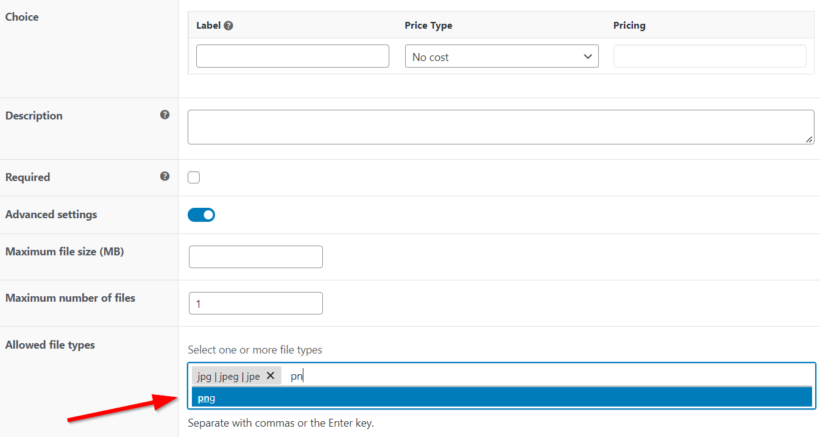
Task: Grab the Description textarea resize handle
Action: pyautogui.click(x=808, y=139)
